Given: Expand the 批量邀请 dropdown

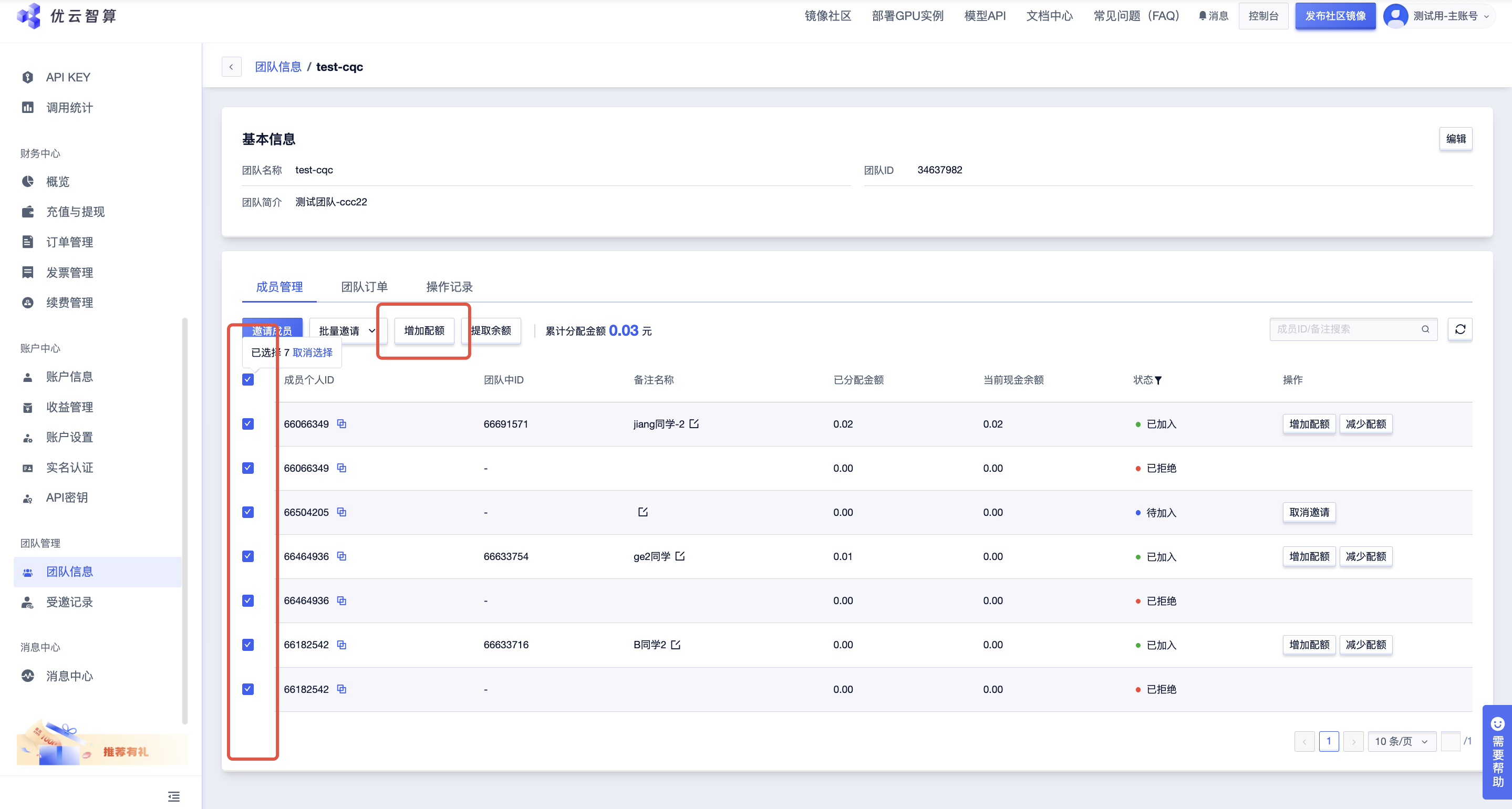Looking at the screenshot, I should 346,330.
